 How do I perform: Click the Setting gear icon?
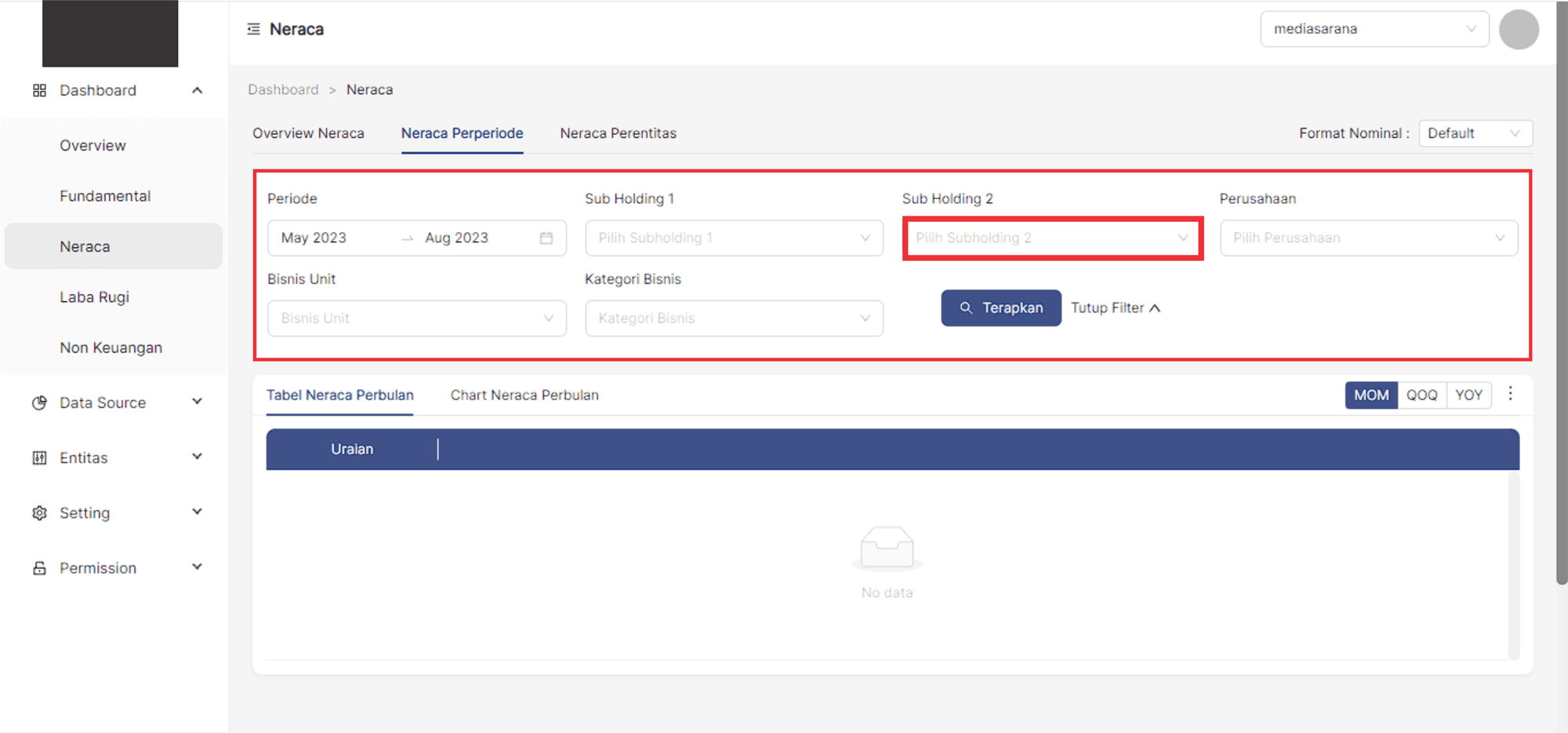tap(39, 513)
